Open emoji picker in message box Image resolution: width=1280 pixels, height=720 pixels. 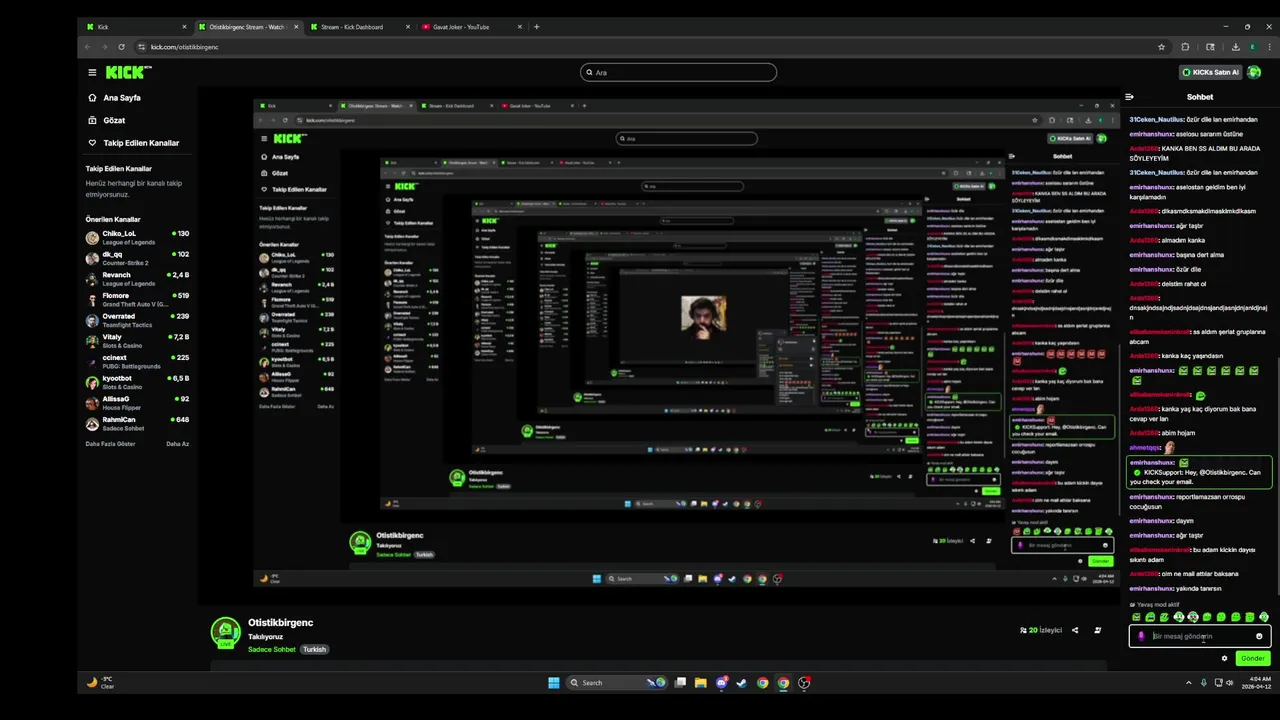click(1259, 636)
